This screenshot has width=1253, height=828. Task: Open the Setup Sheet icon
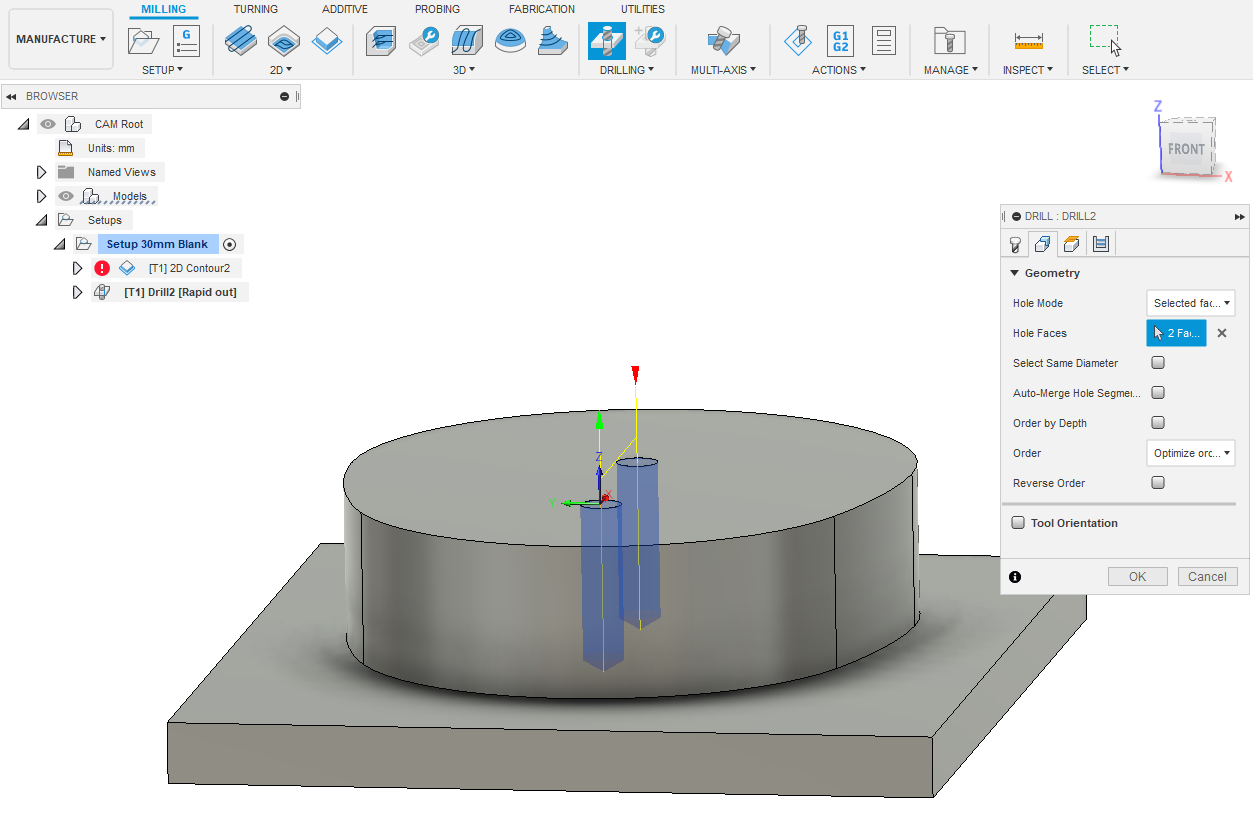pos(884,41)
